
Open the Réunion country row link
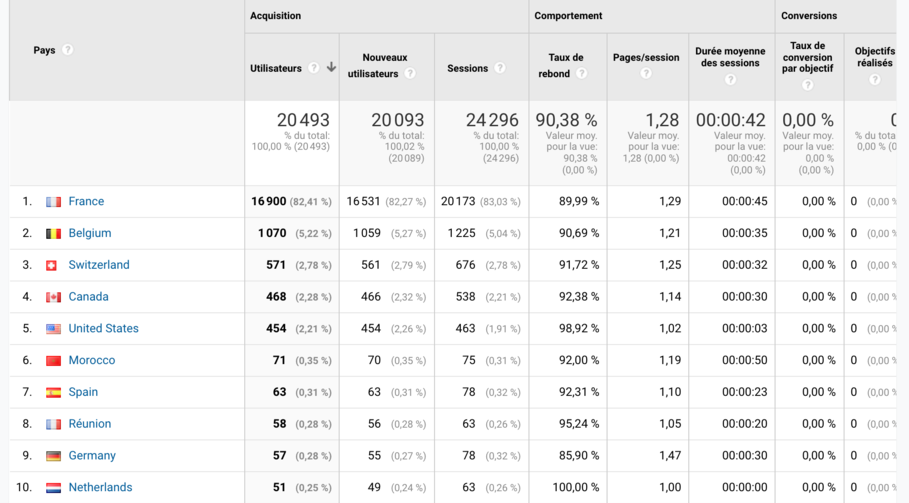coord(90,424)
